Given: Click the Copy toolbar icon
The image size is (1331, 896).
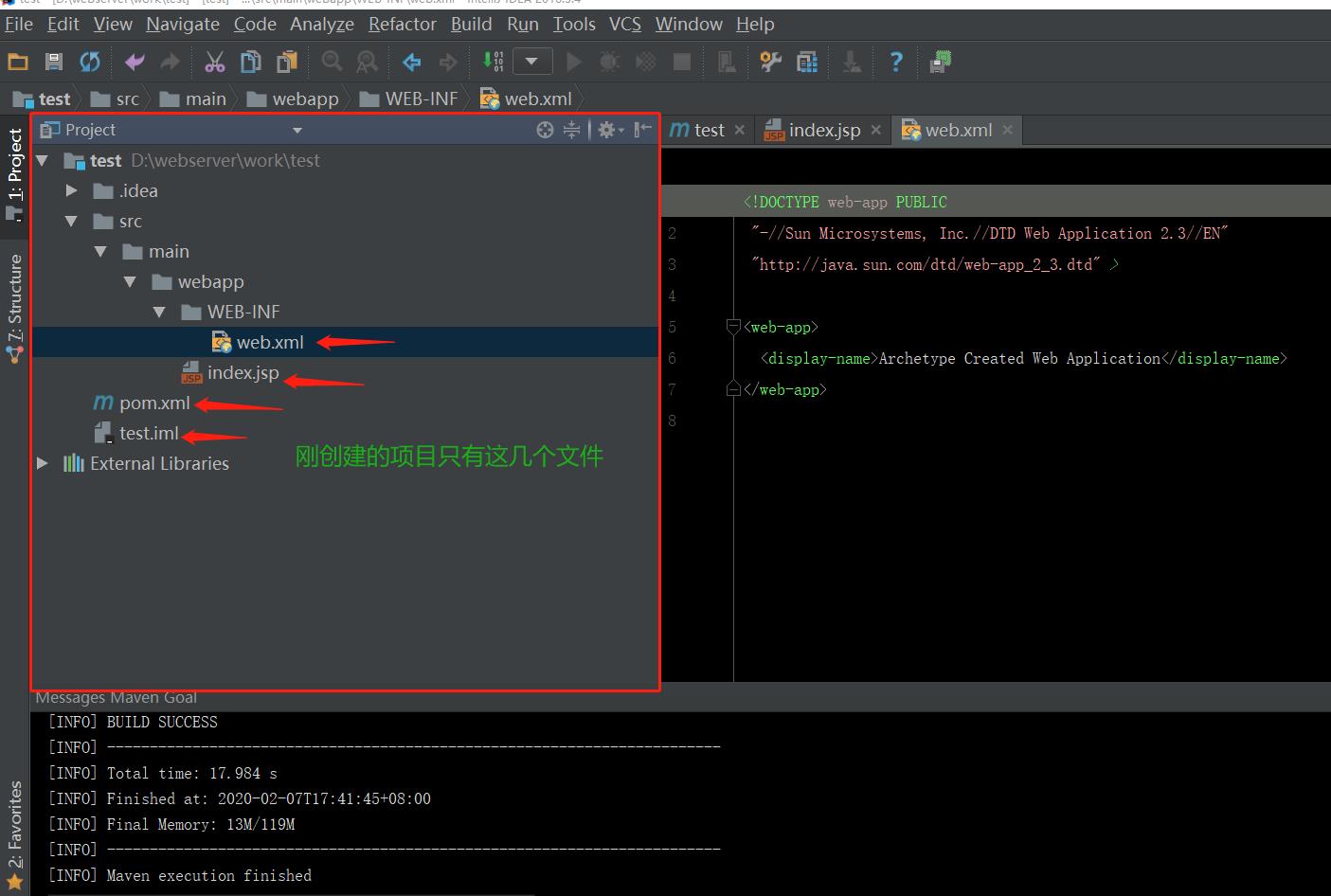Looking at the screenshot, I should pos(251,63).
